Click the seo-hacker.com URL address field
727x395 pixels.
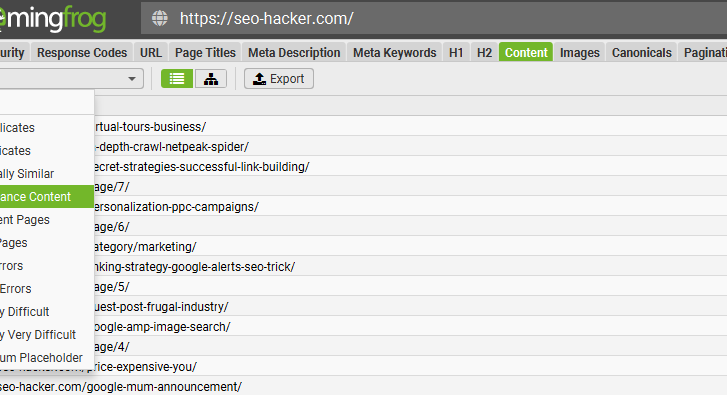click(434, 19)
